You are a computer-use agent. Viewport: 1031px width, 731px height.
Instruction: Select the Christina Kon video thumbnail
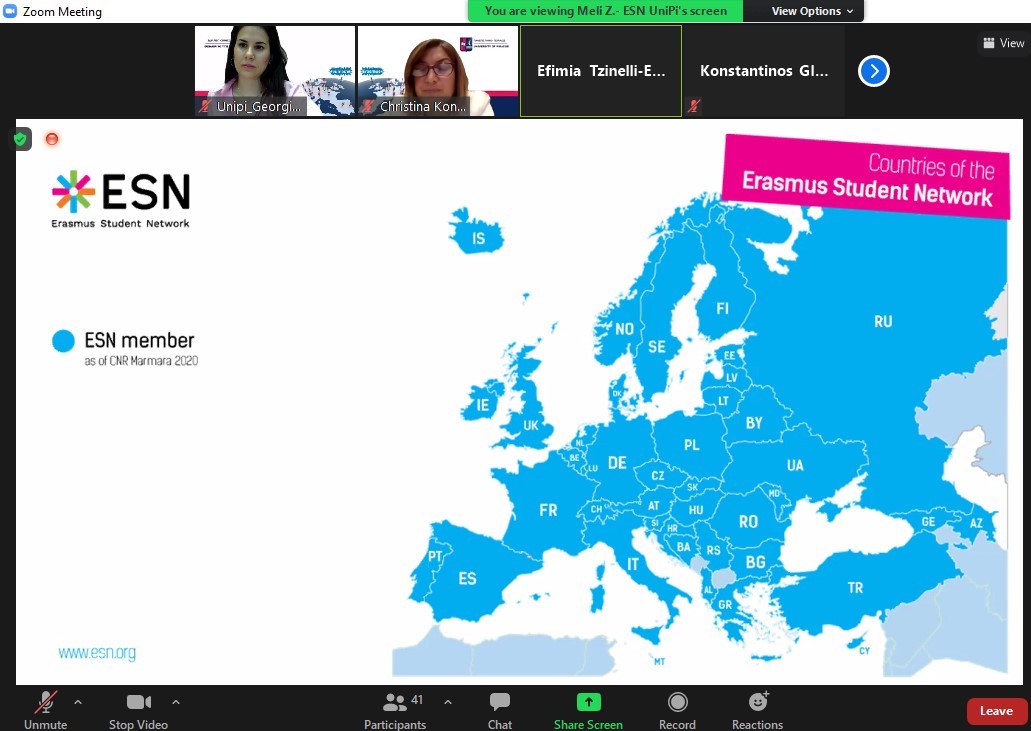[438, 71]
